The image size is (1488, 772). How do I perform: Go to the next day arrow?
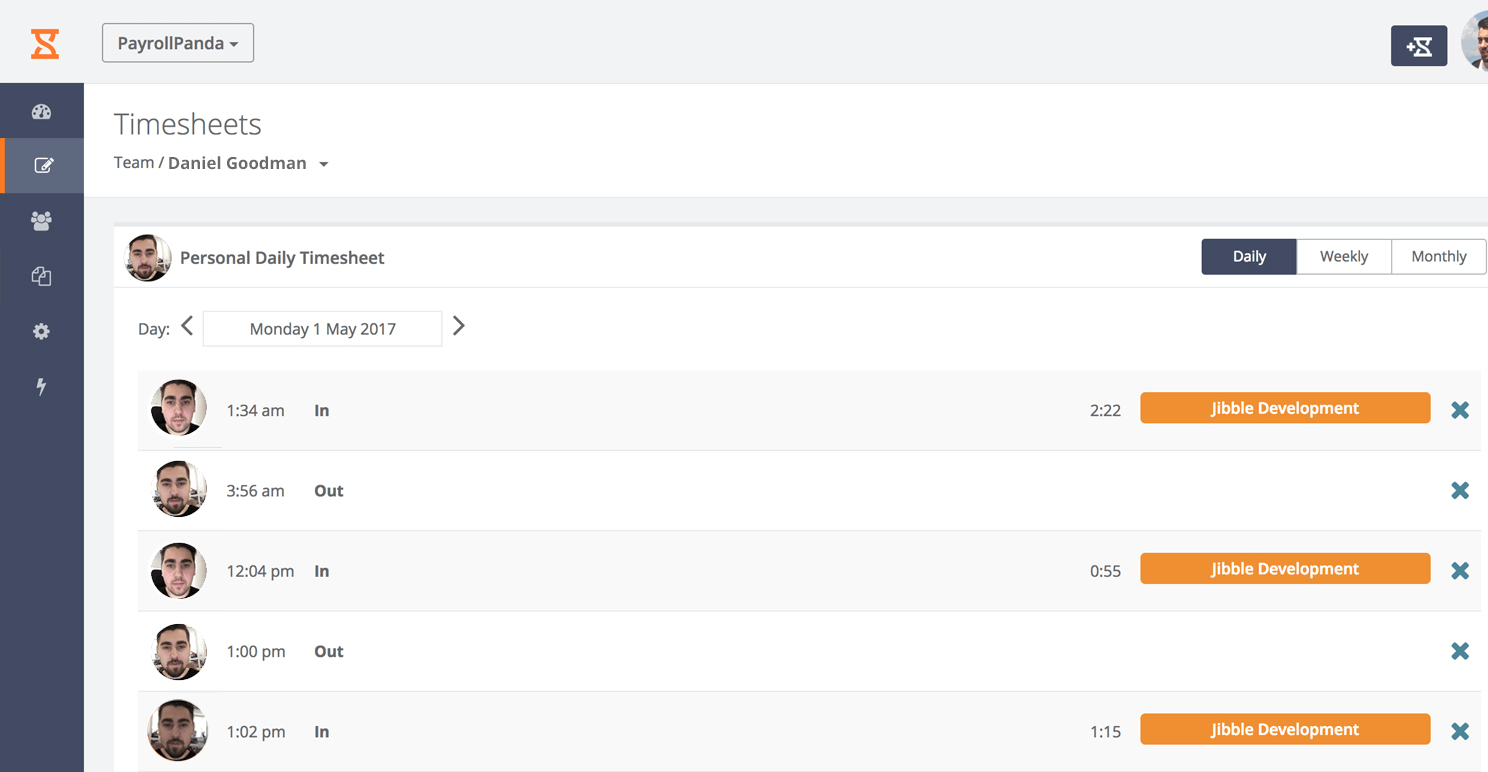tap(459, 326)
